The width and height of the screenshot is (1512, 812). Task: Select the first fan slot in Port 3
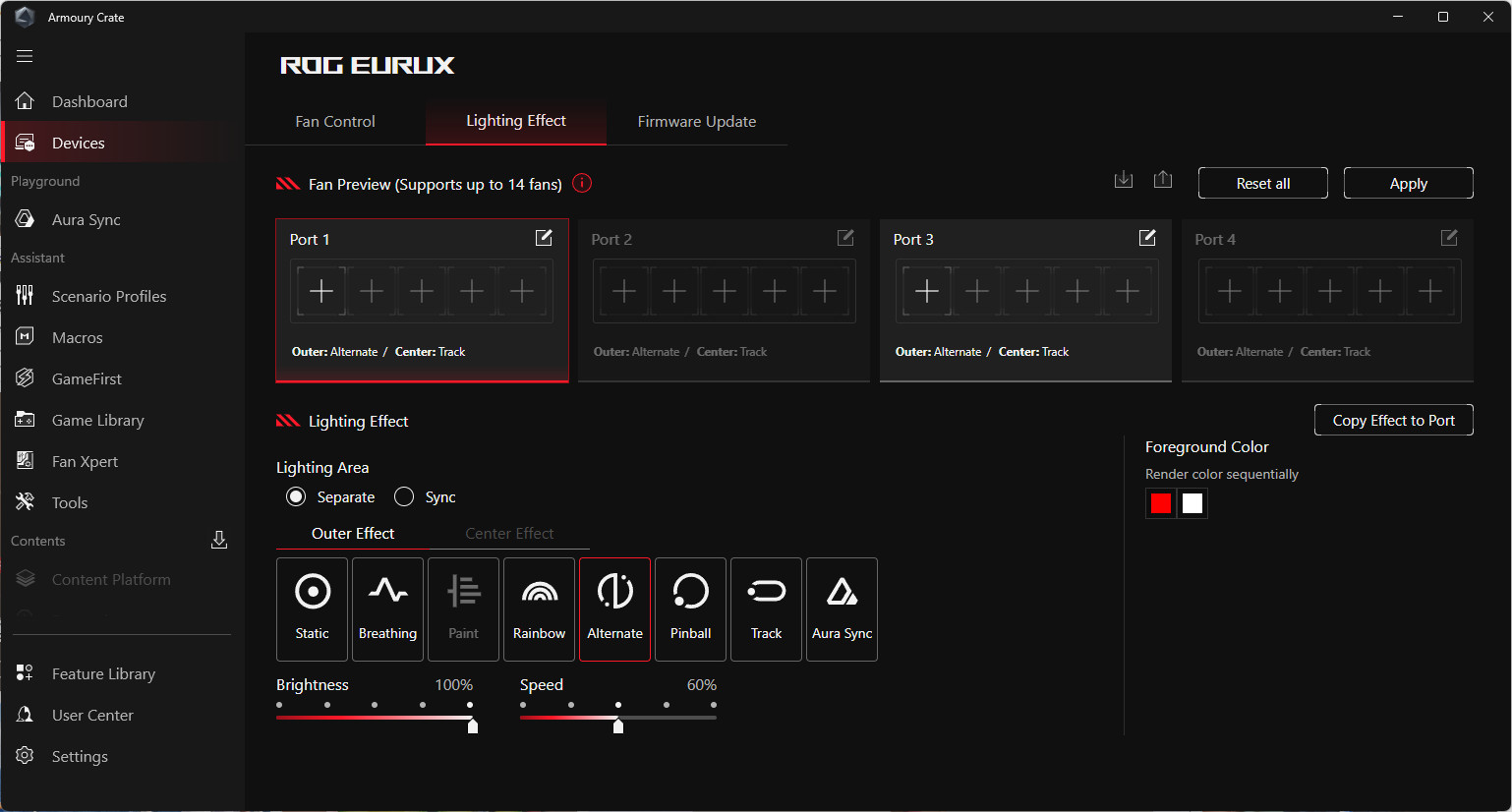click(x=927, y=291)
